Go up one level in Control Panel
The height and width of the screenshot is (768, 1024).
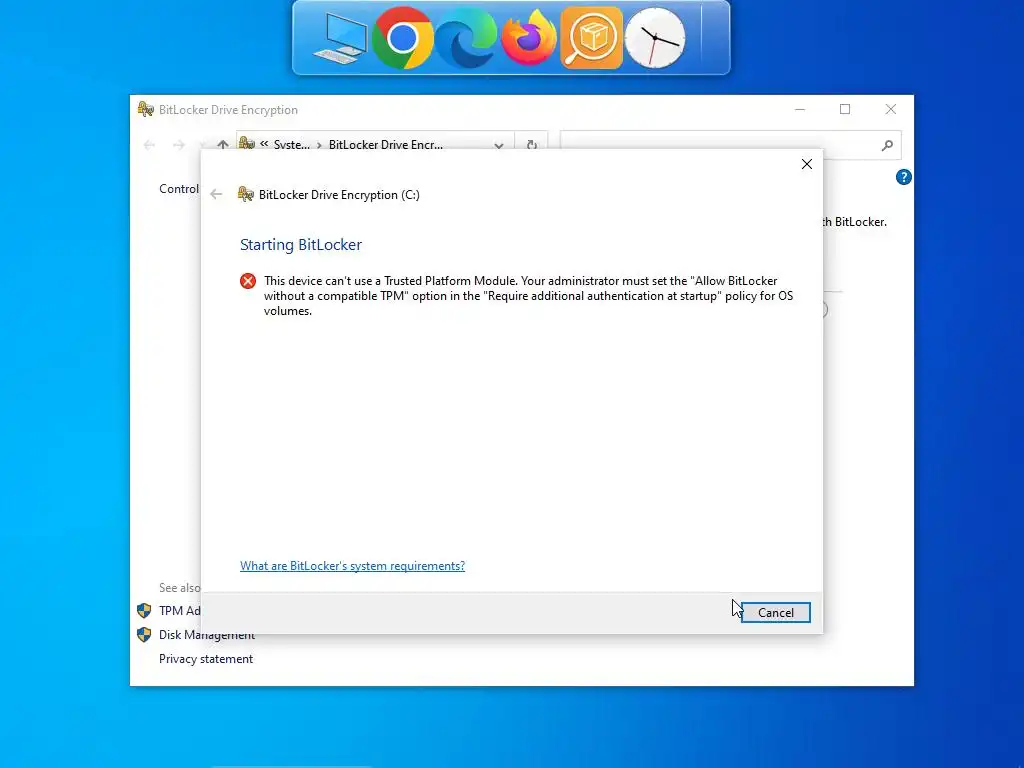coord(223,145)
